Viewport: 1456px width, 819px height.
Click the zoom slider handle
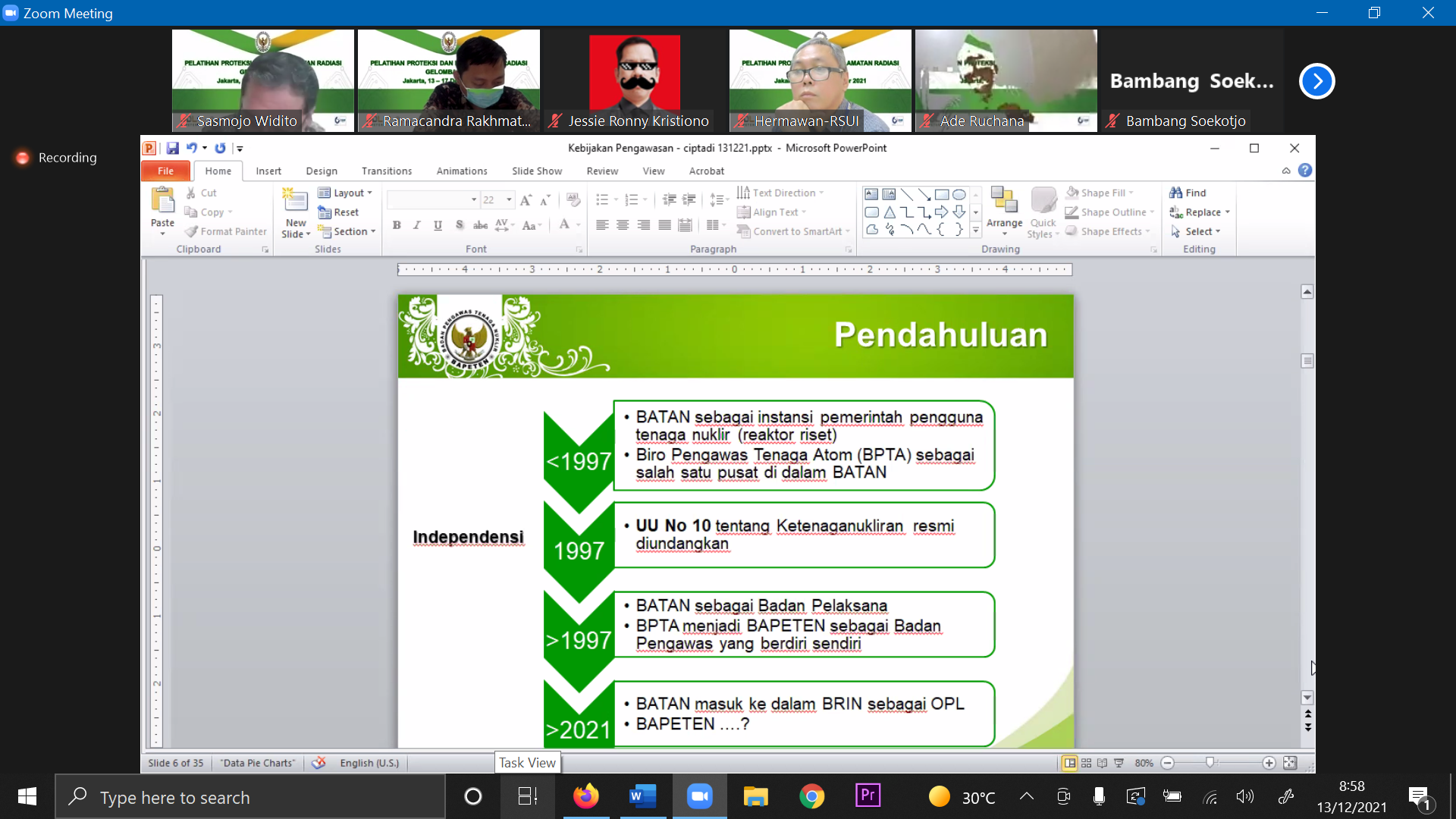(1210, 763)
